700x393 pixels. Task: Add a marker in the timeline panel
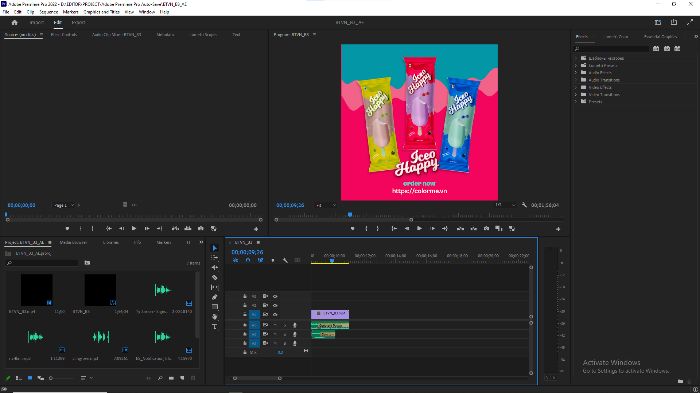click(273, 260)
